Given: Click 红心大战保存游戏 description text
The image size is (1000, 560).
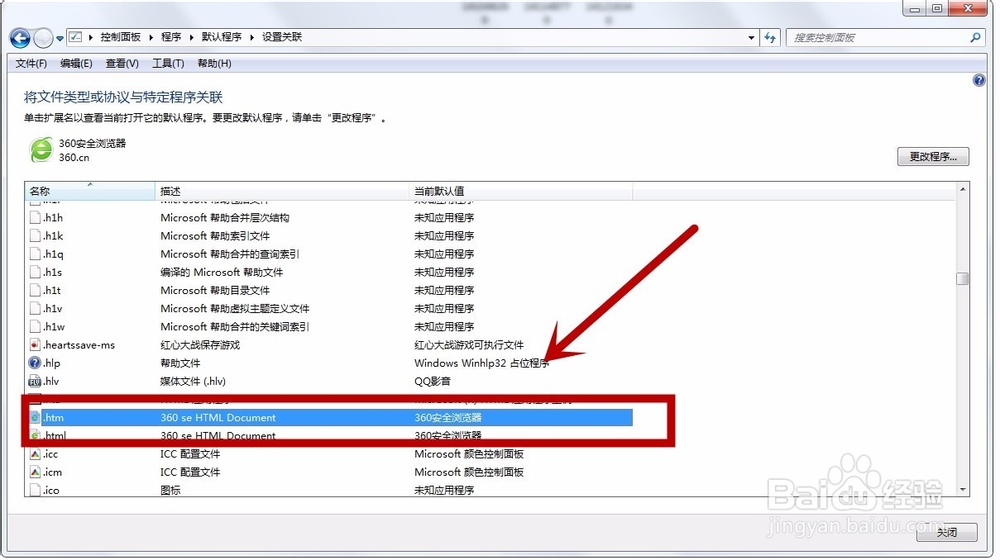Looking at the screenshot, I should (x=200, y=345).
